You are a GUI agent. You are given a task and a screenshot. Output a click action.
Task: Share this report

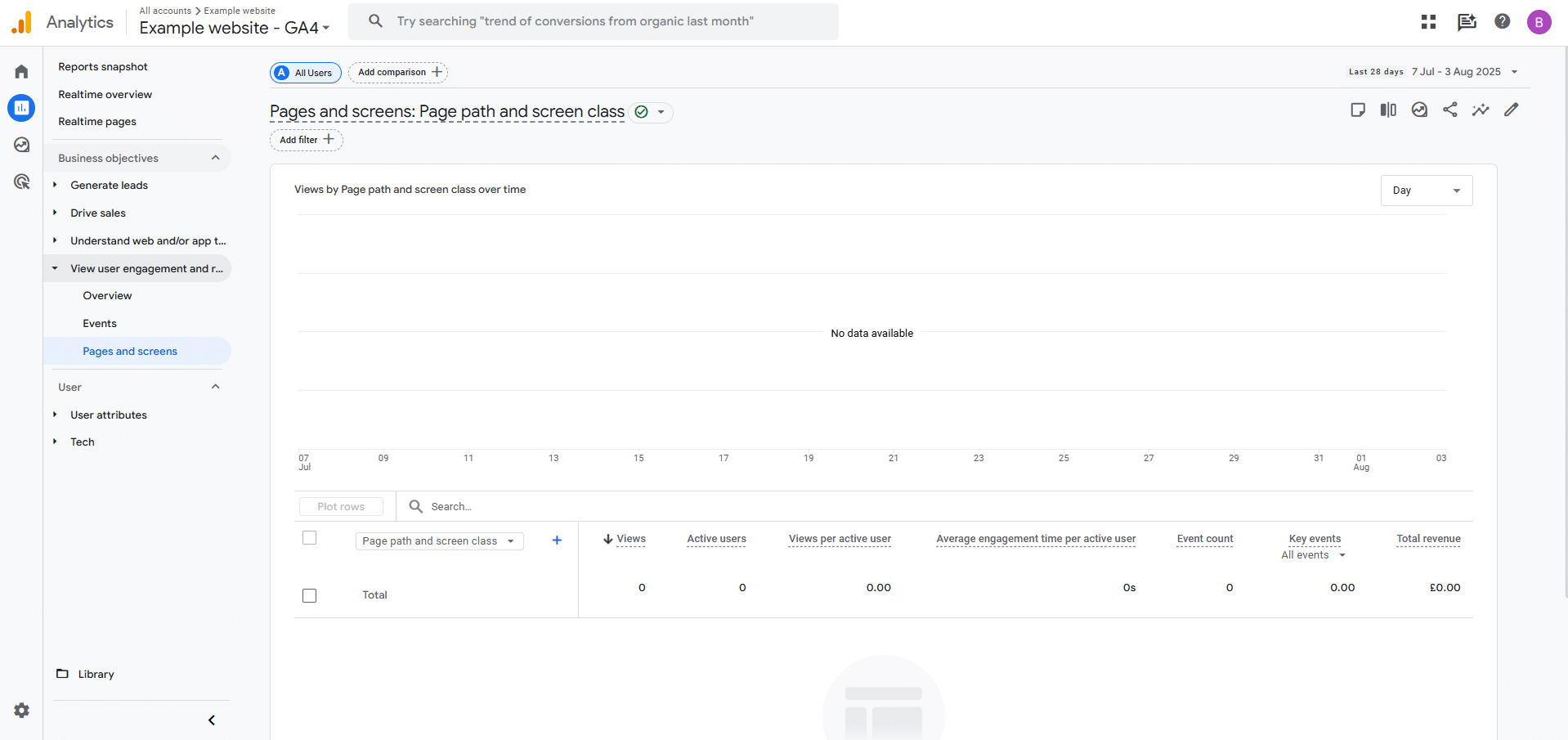(x=1450, y=109)
